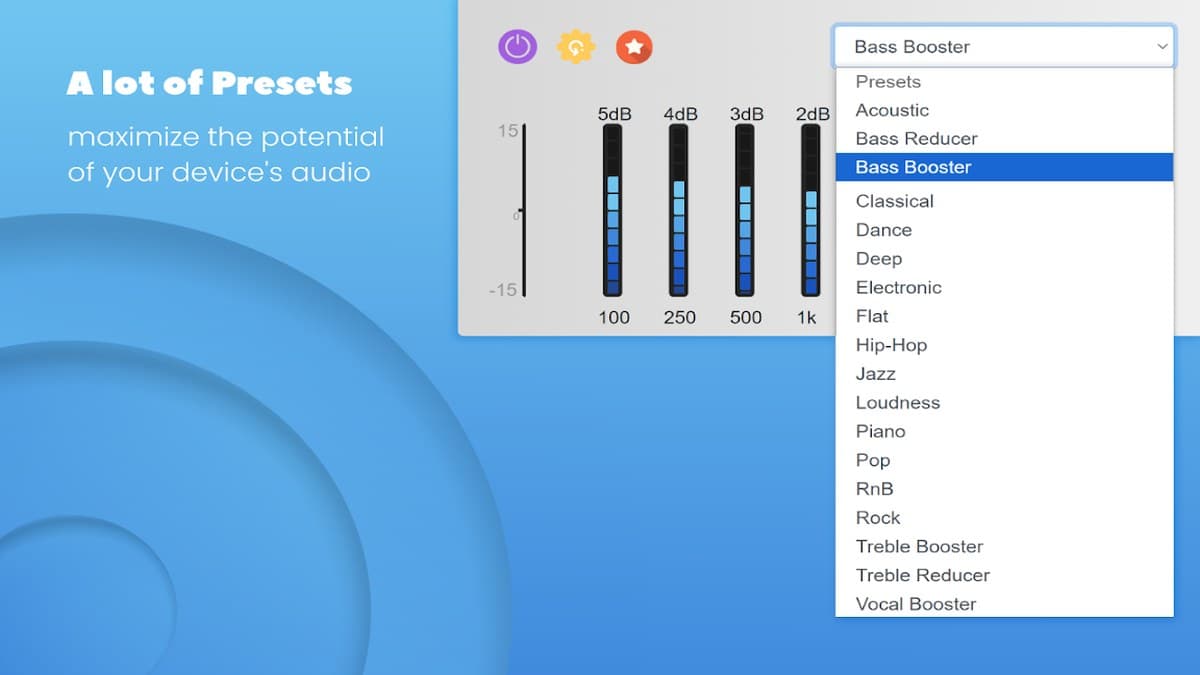Viewport: 1200px width, 675px height.
Task: Select the highlighted Bass Booster option
Action: [x=1004, y=167]
